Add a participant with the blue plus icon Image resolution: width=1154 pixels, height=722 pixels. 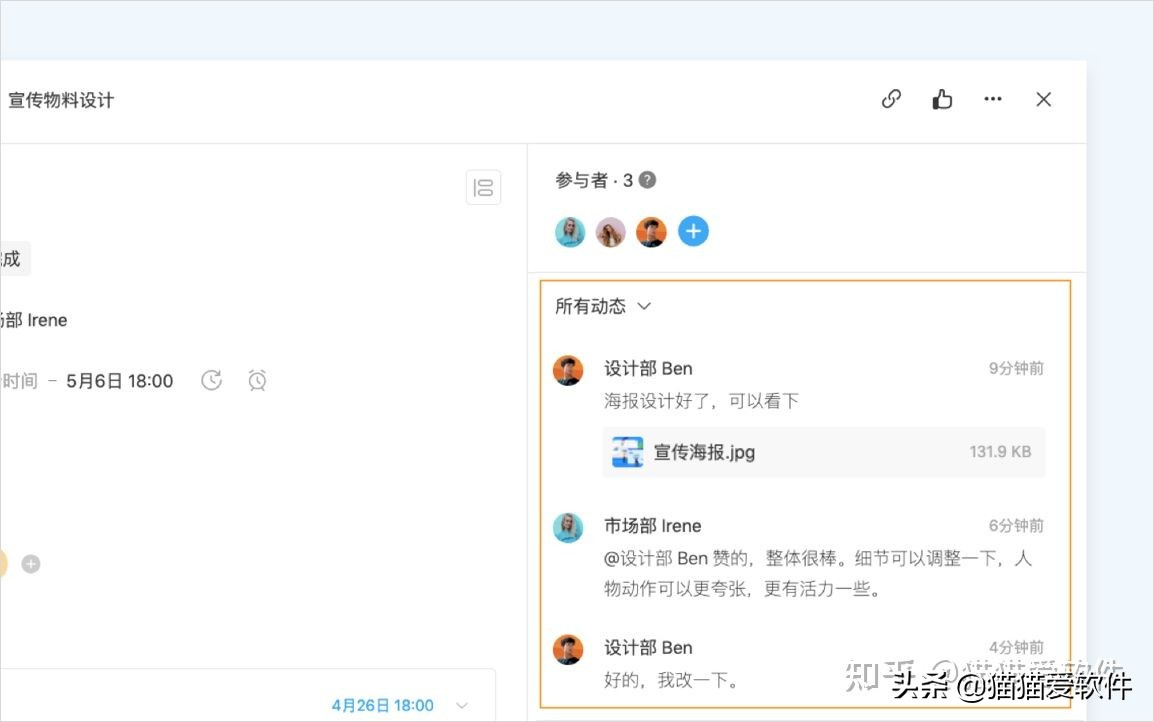click(x=693, y=231)
